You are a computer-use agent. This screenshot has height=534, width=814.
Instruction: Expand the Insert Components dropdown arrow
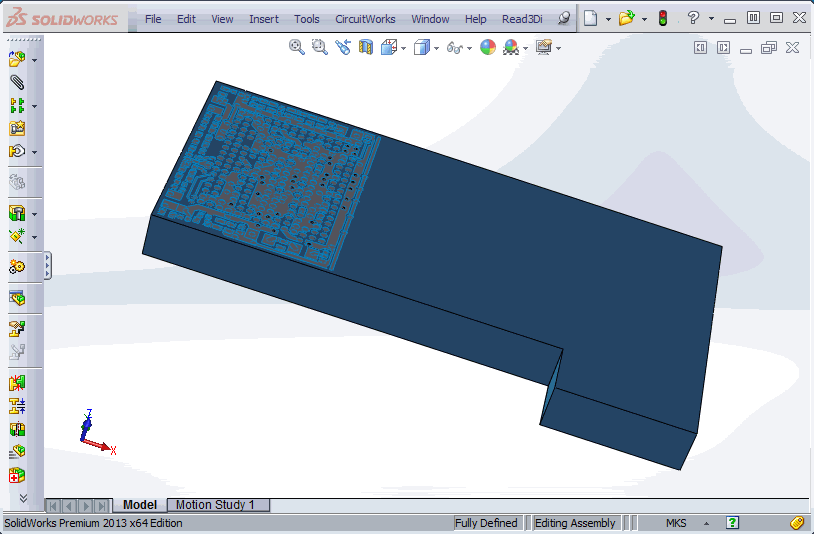(34, 61)
